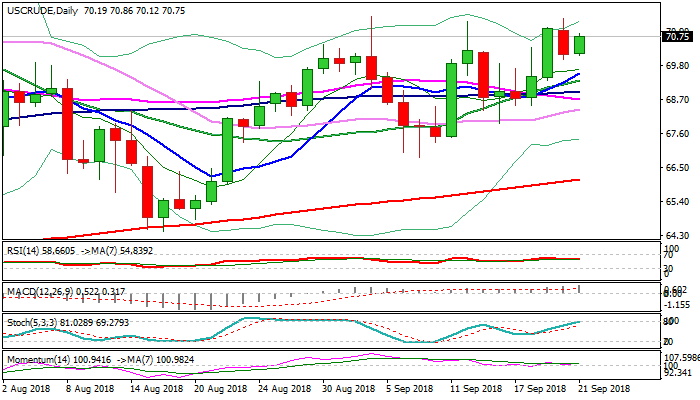Click the red long-term moving average line
Viewport: 700px width, 400px height.
[400, 201]
